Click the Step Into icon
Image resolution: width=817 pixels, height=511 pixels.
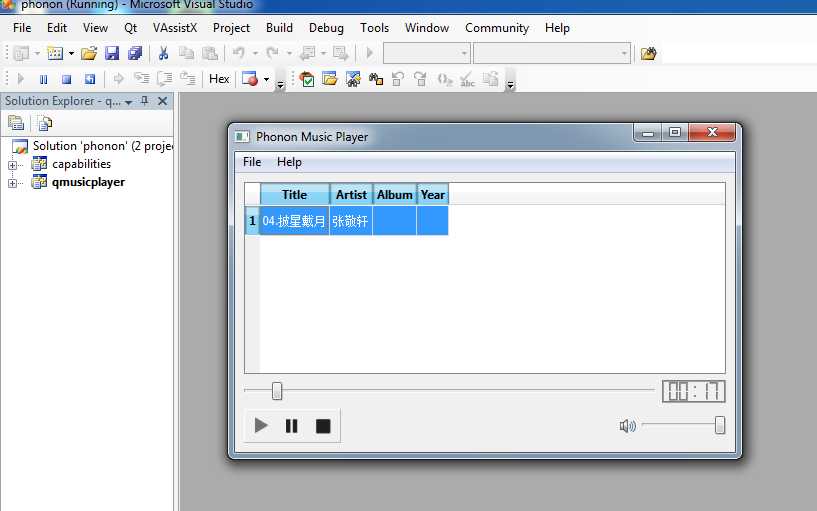[x=142, y=79]
